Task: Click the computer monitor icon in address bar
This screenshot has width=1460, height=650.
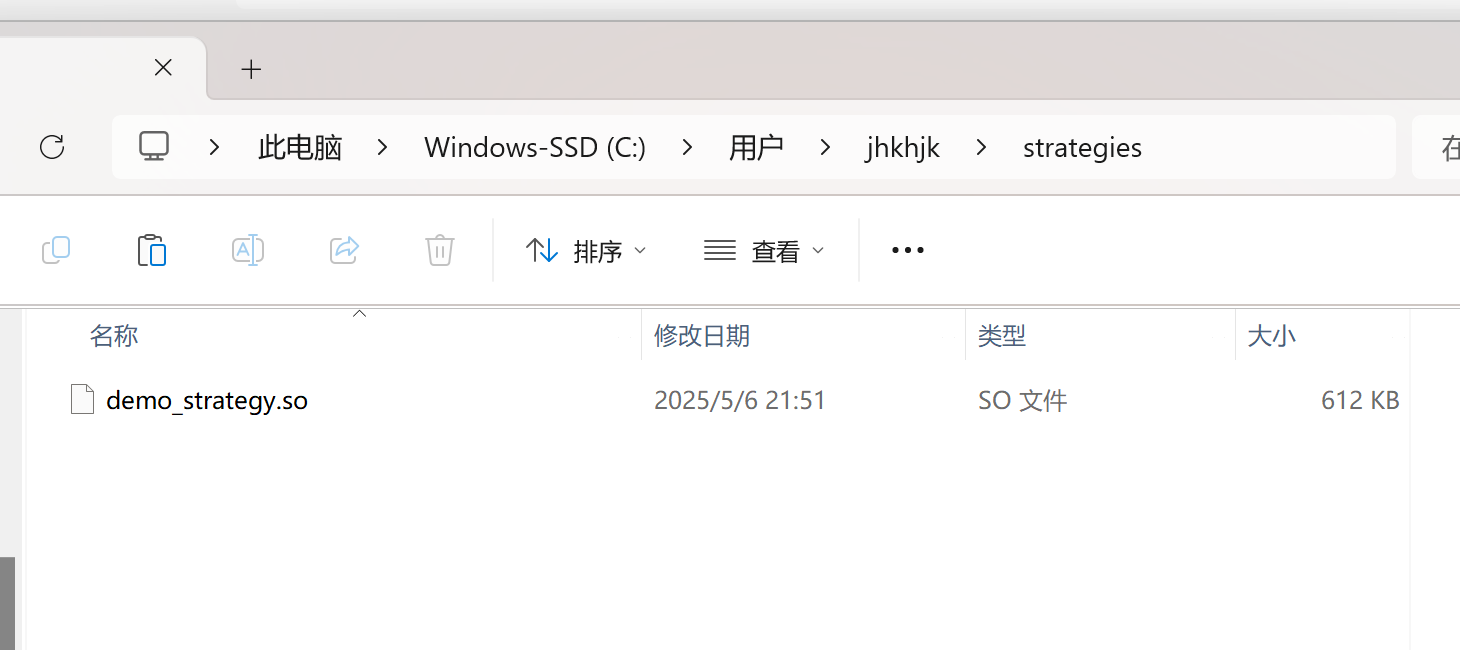Action: [x=154, y=147]
